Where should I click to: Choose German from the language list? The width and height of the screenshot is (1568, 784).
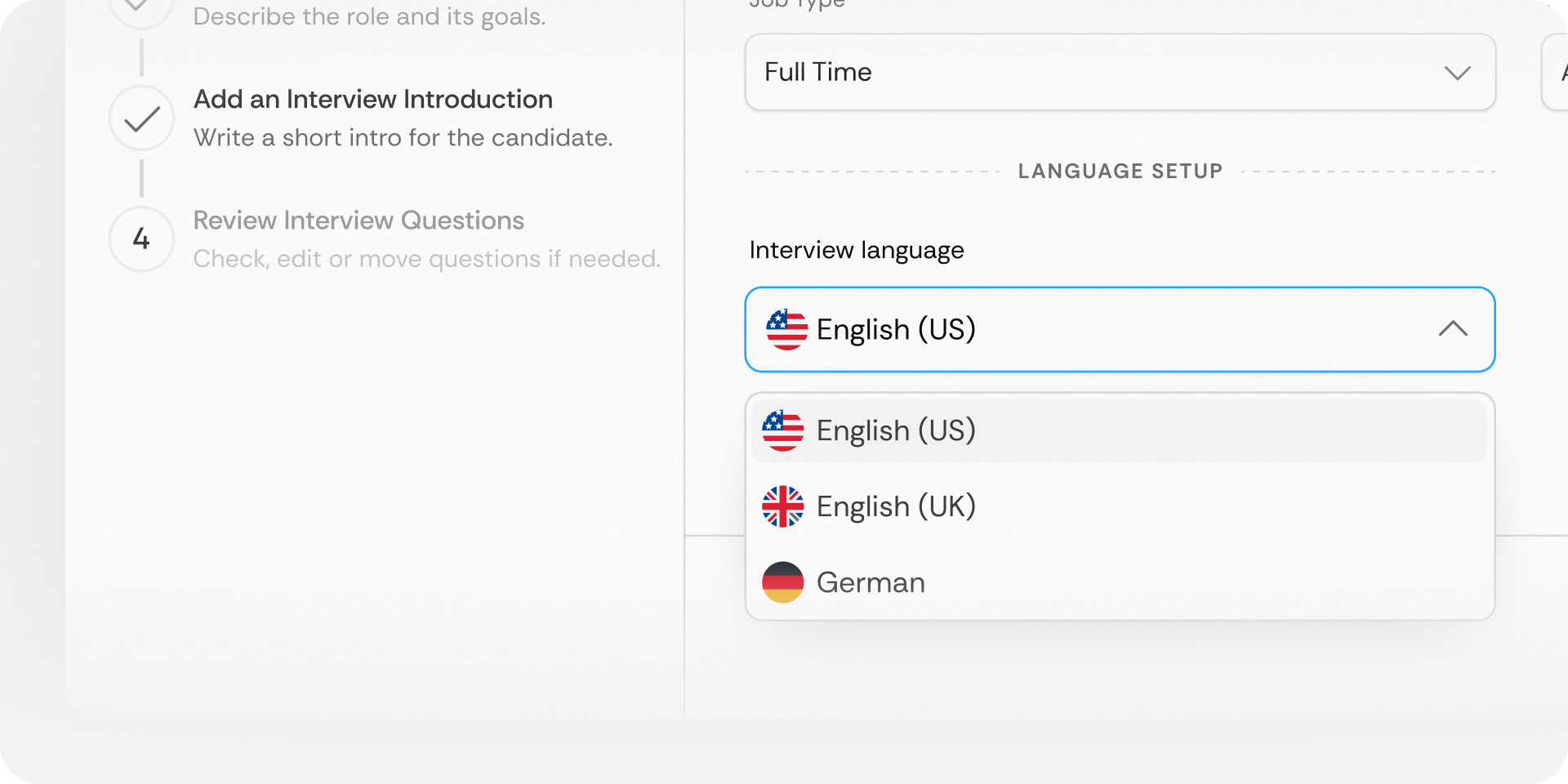pyautogui.click(x=1119, y=582)
